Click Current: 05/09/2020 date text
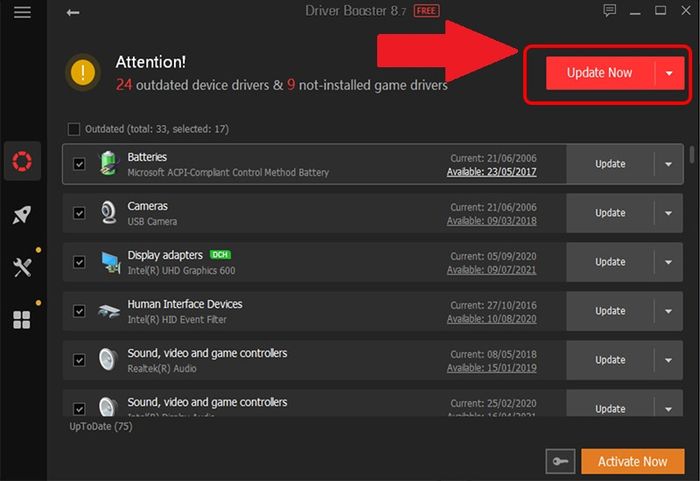This screenshot has height=481, width=700. (493, 256)
